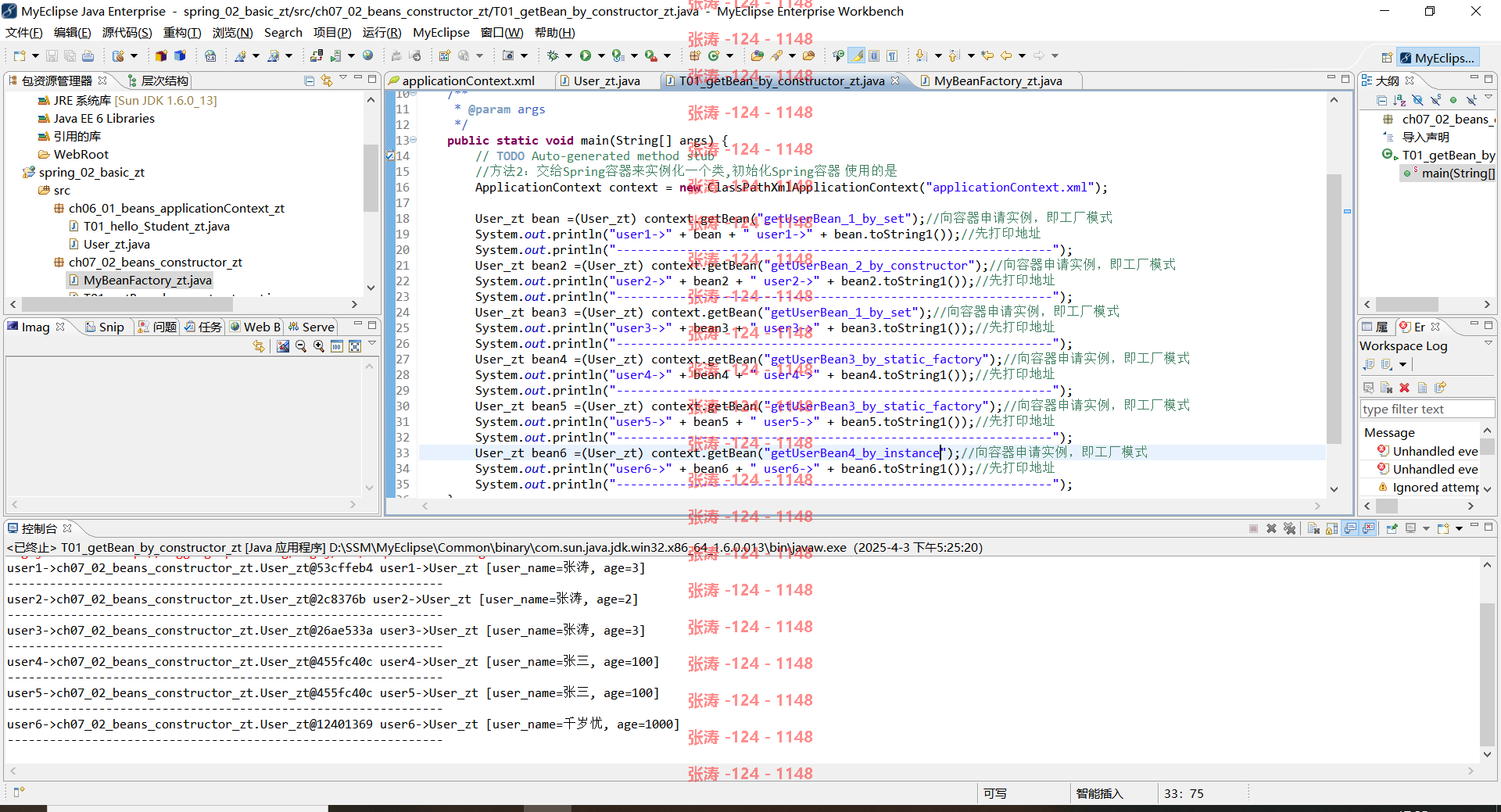Open the Snip tab
The width and height of the screenshot is (1501, 812).
click(x=105, y=327)
